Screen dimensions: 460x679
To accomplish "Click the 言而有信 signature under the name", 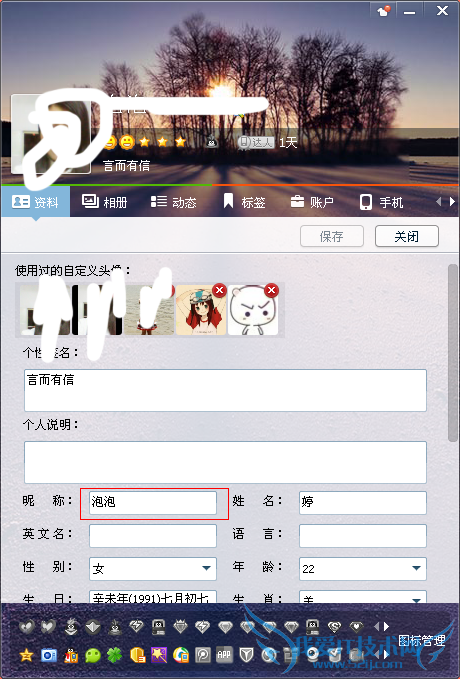I will [126, 165].
